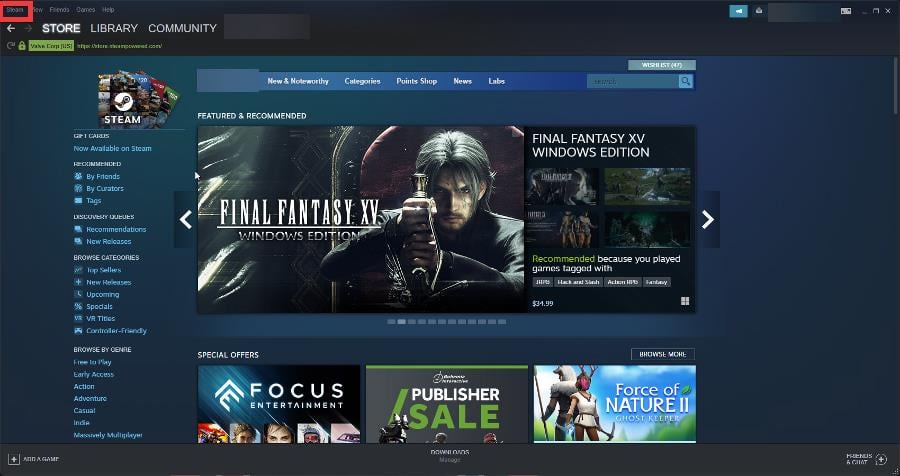
Task: Click the Controller-Friendly gamepad icon
Action: (x=78, y=330)
